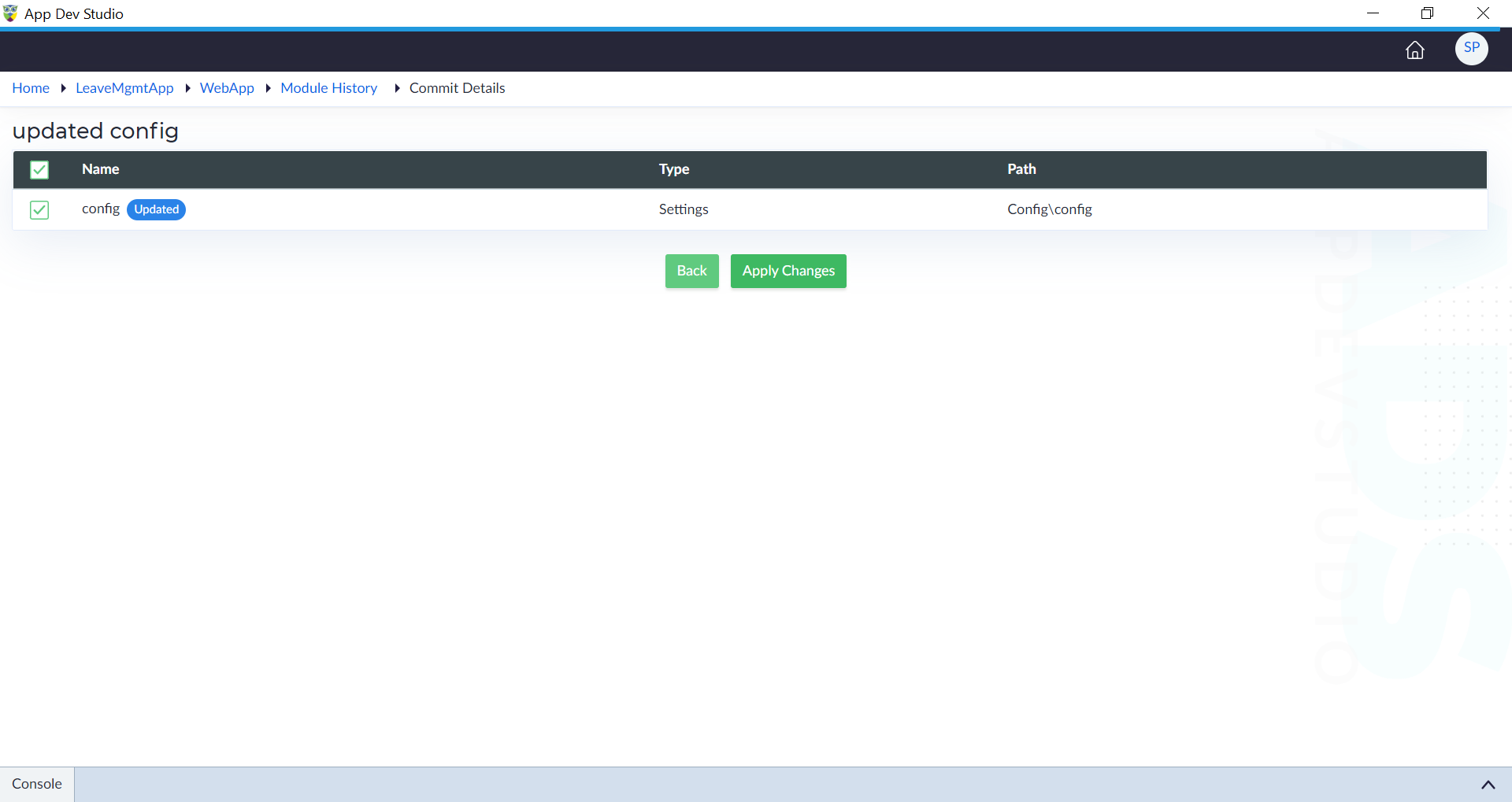Viewport: 1512px width, 802px height.
Task: Open the SP user profile avatar
Action: 1471,49
